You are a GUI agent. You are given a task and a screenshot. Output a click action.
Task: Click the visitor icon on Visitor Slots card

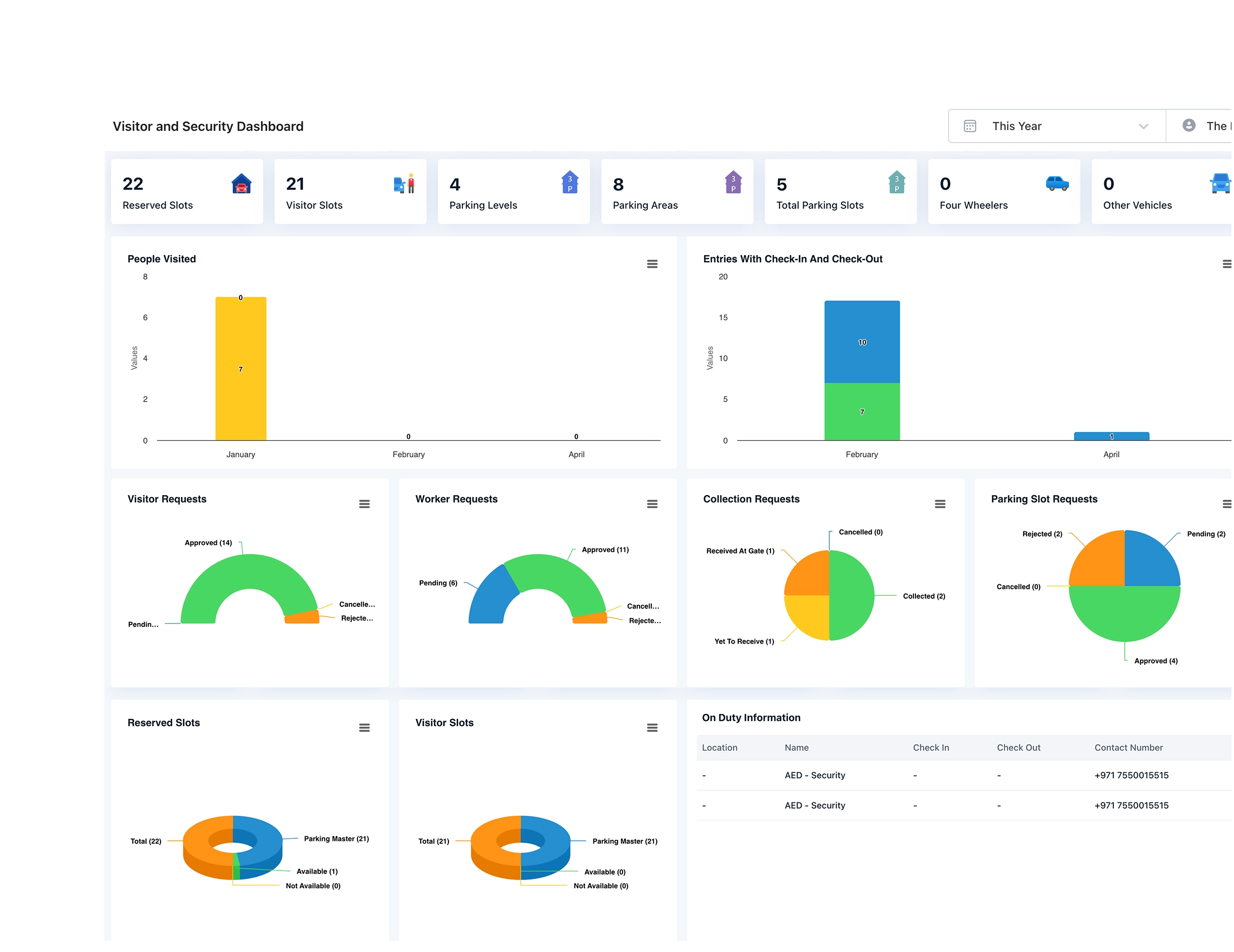point(405,184)
